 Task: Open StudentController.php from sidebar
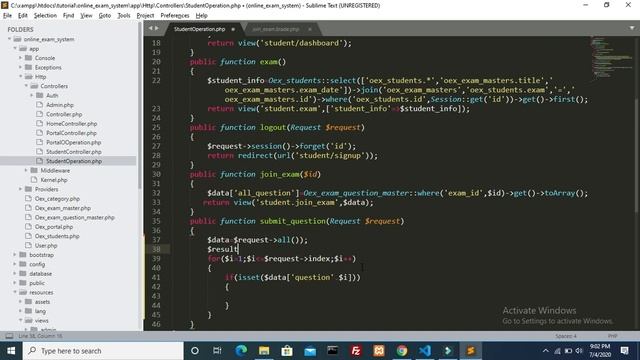pos(73,152)
